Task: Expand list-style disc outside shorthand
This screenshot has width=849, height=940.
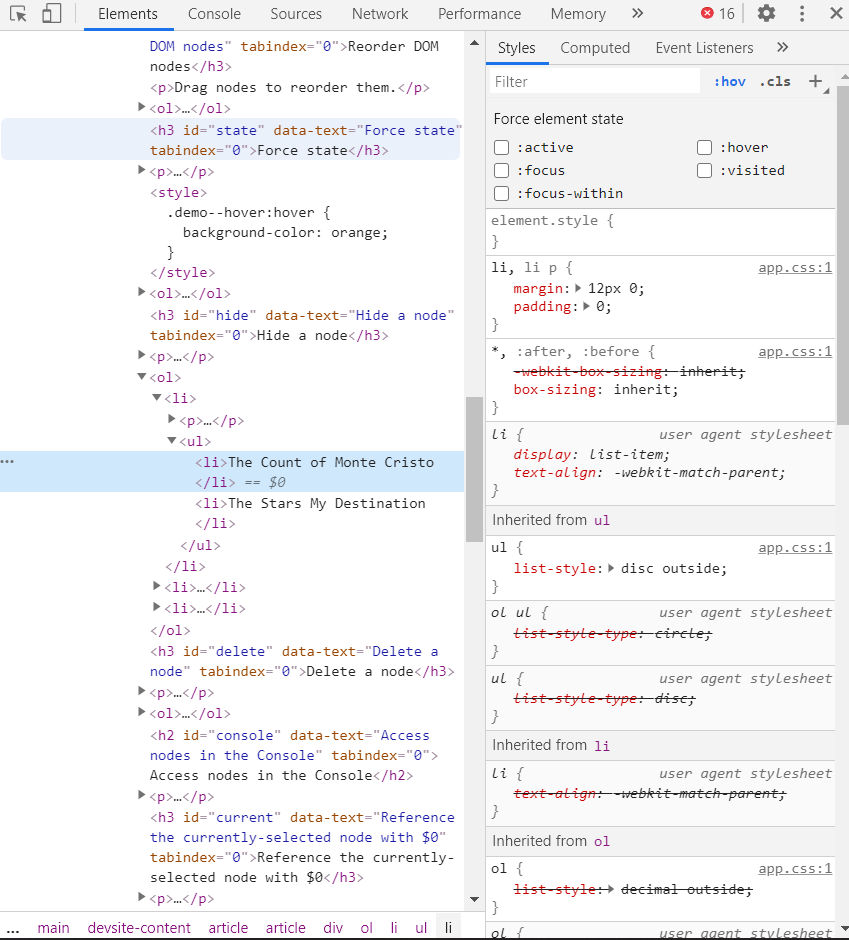Action: [611, 568]
